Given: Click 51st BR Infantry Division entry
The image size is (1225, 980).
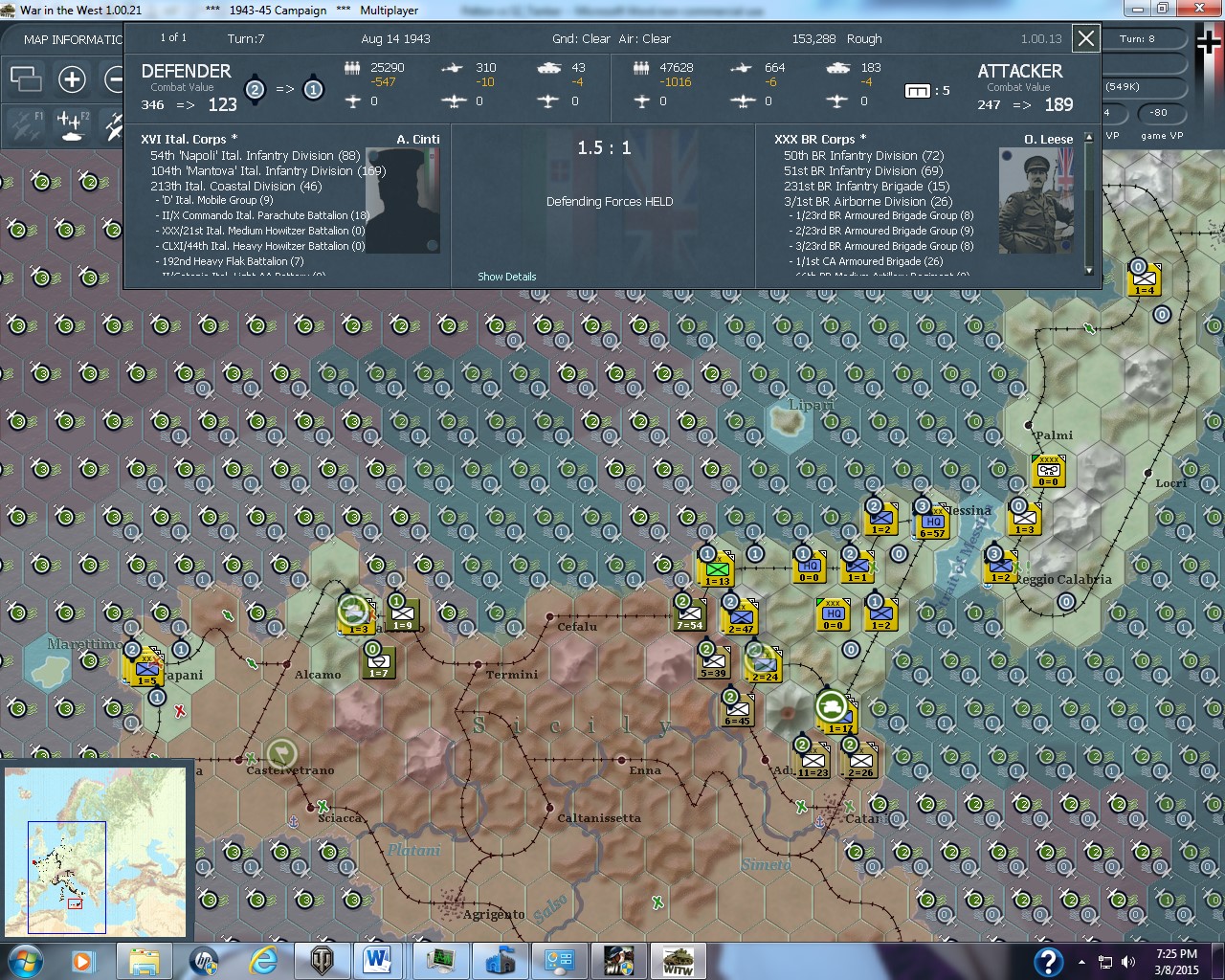Looking at the screenshot, I should coord(863,170).
